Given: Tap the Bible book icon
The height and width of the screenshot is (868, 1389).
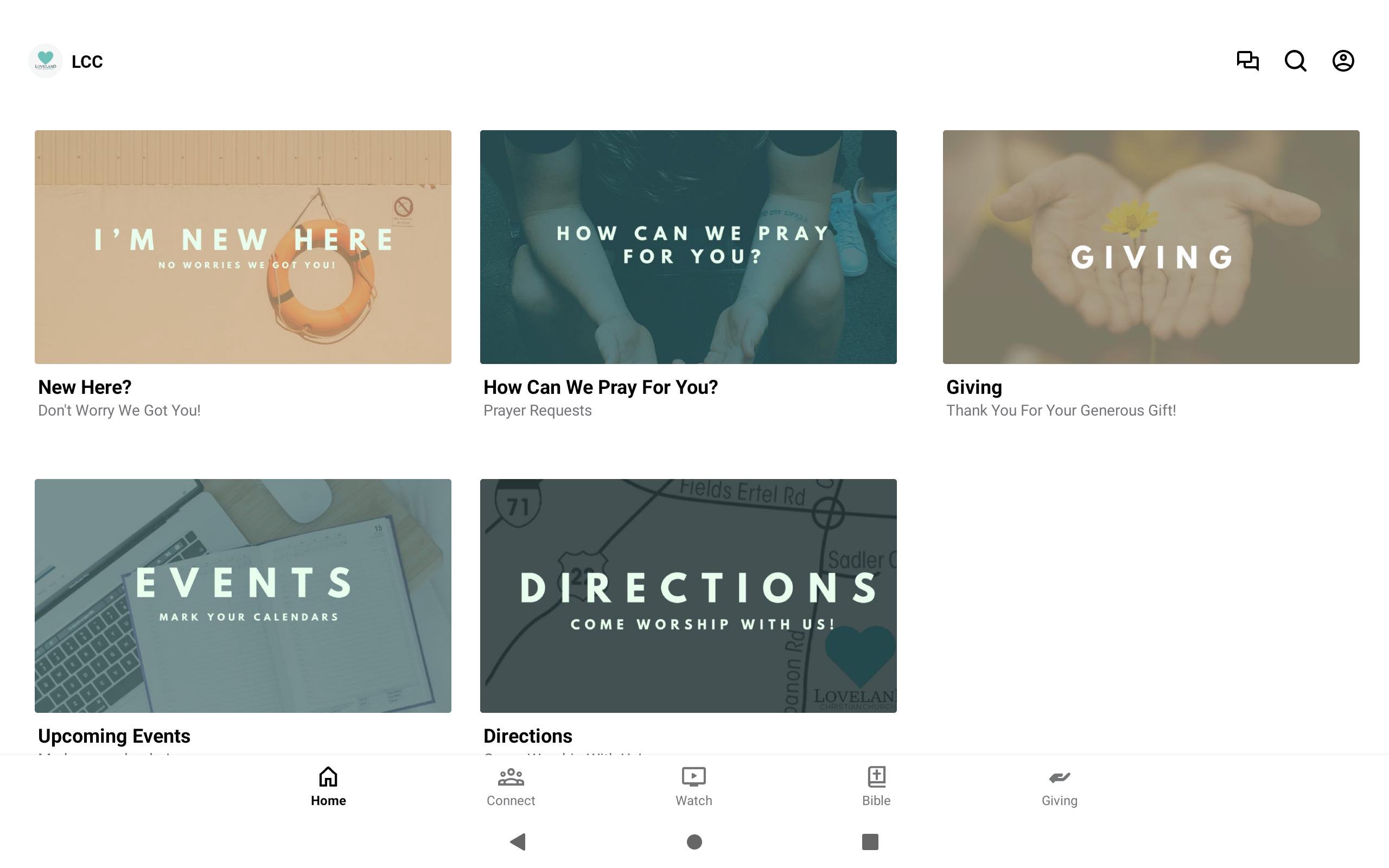Looking at the screenshot, I should pos(876,776).
